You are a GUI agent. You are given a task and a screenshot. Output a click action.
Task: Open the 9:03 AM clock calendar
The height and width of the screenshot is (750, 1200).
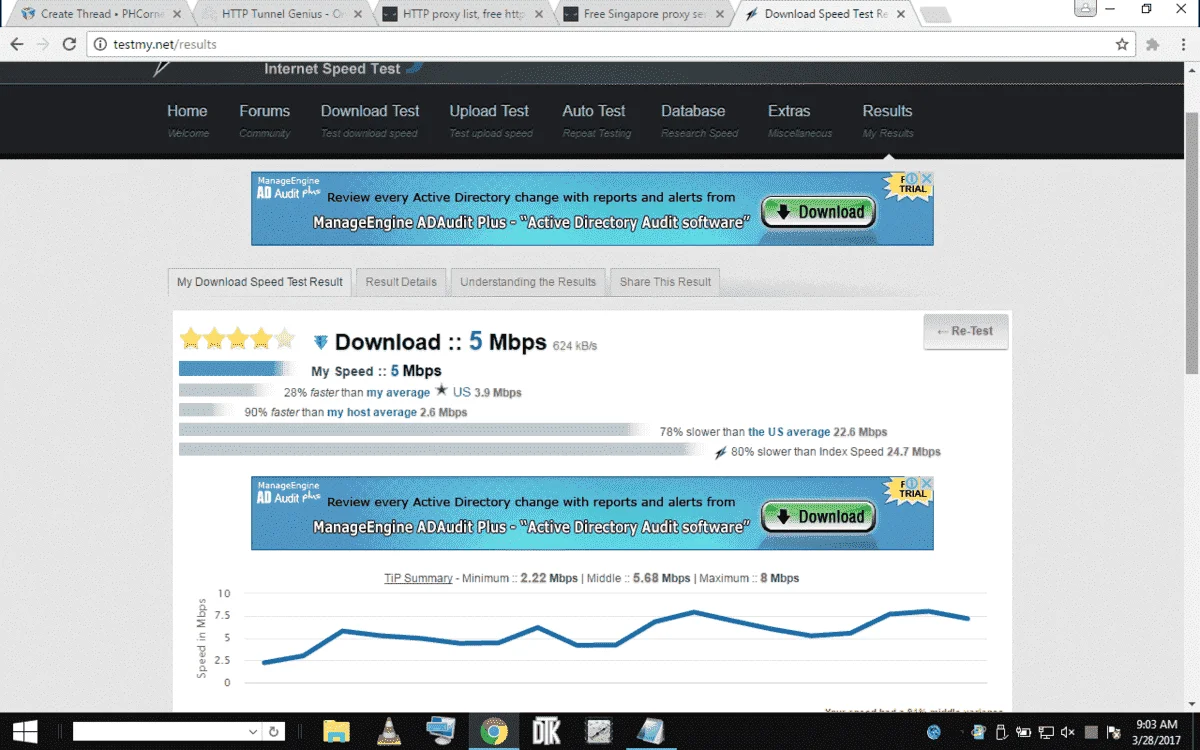click(1157, 732)
